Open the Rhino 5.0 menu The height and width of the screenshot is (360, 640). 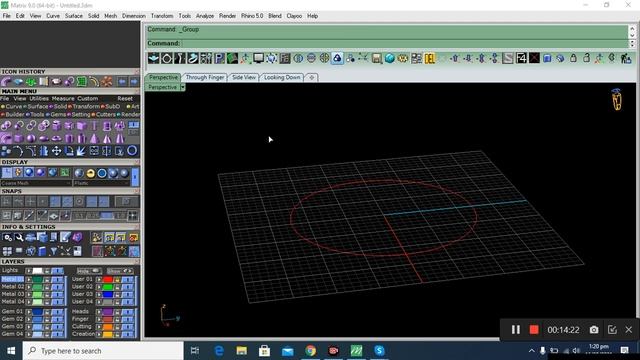point(252,16)
